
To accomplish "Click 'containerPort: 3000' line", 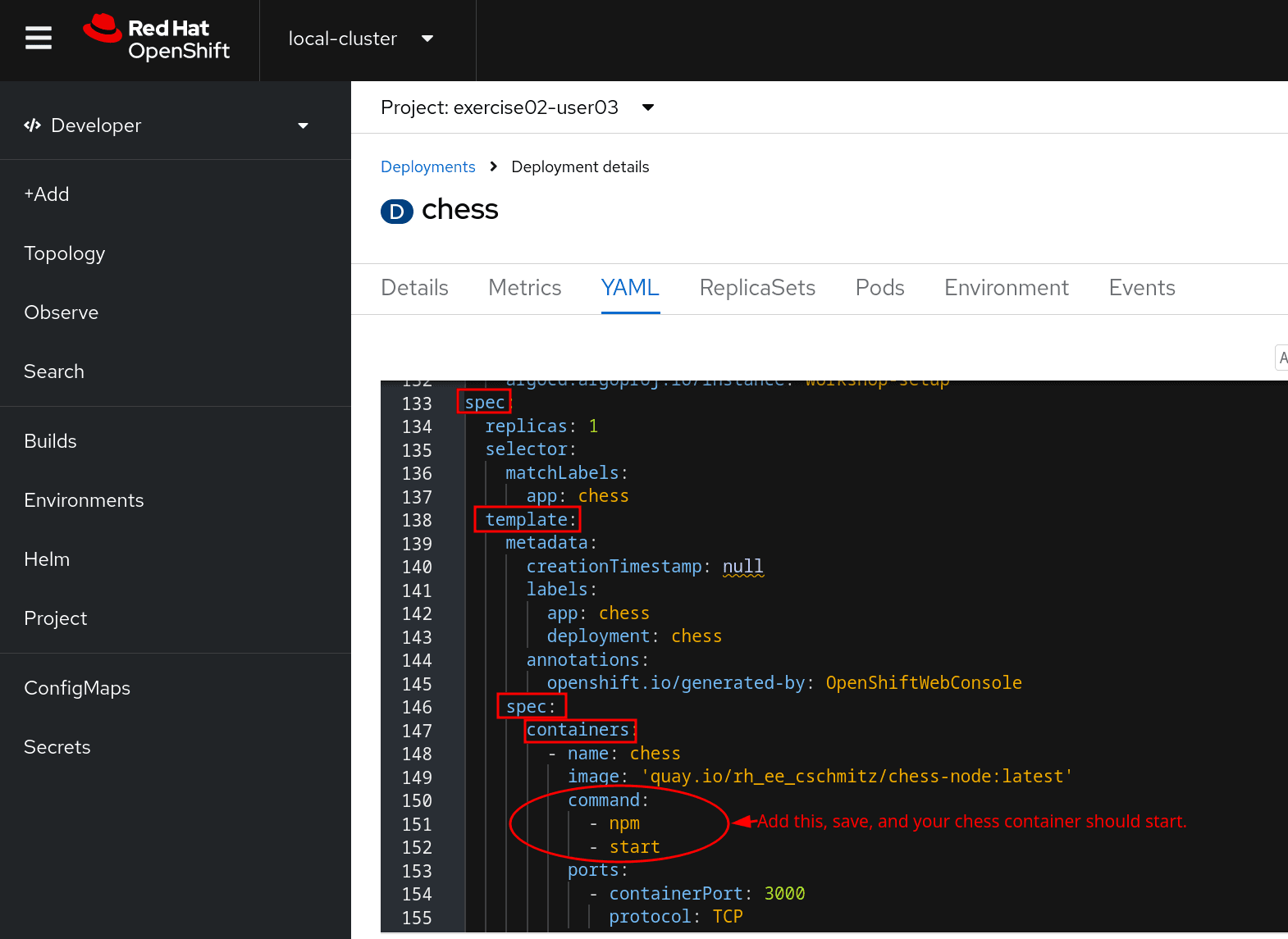I will pos(697,894).
